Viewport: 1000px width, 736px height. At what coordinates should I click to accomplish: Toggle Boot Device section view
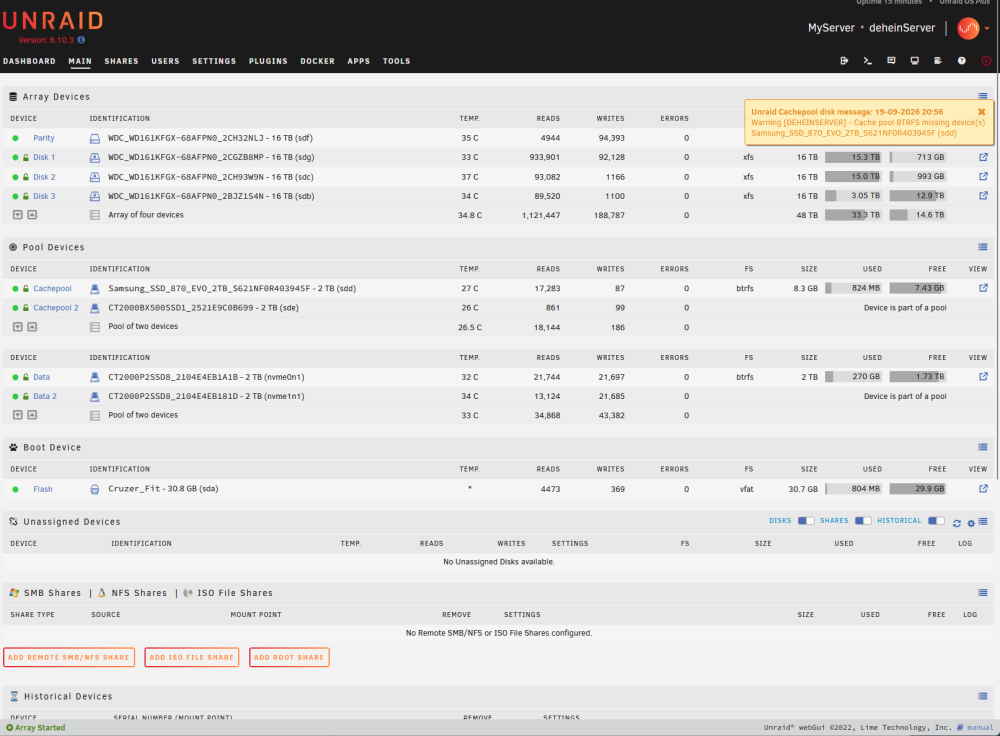983,447
